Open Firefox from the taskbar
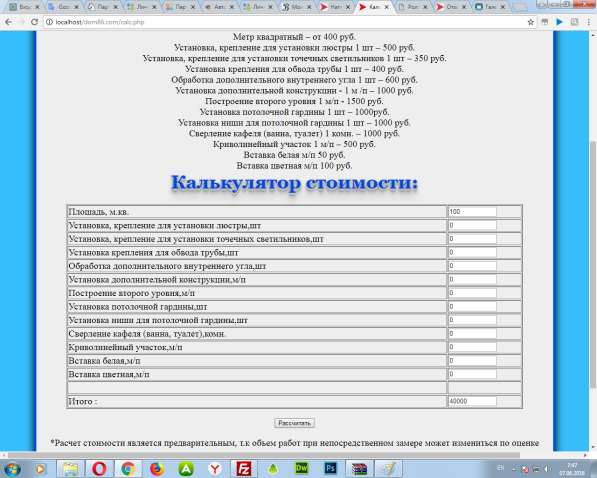 point(157,469)
